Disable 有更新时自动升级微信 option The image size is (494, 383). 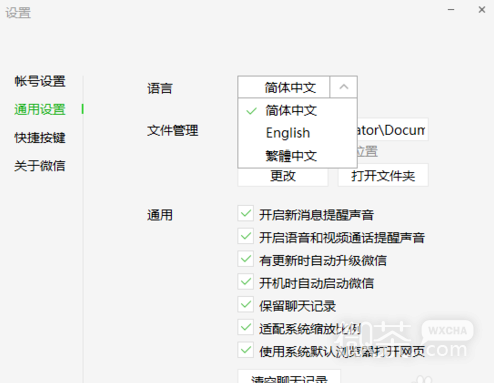246,259
